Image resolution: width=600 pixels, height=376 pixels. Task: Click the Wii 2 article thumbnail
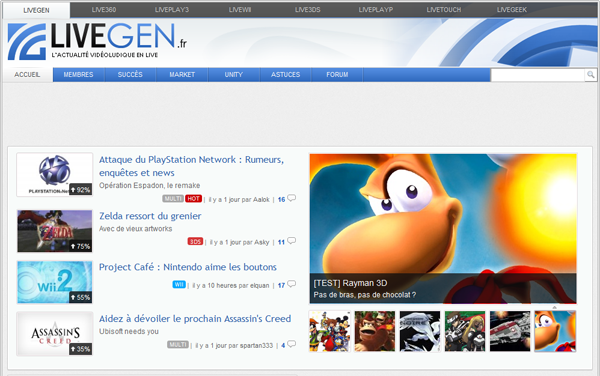click(x=55, y=282)
